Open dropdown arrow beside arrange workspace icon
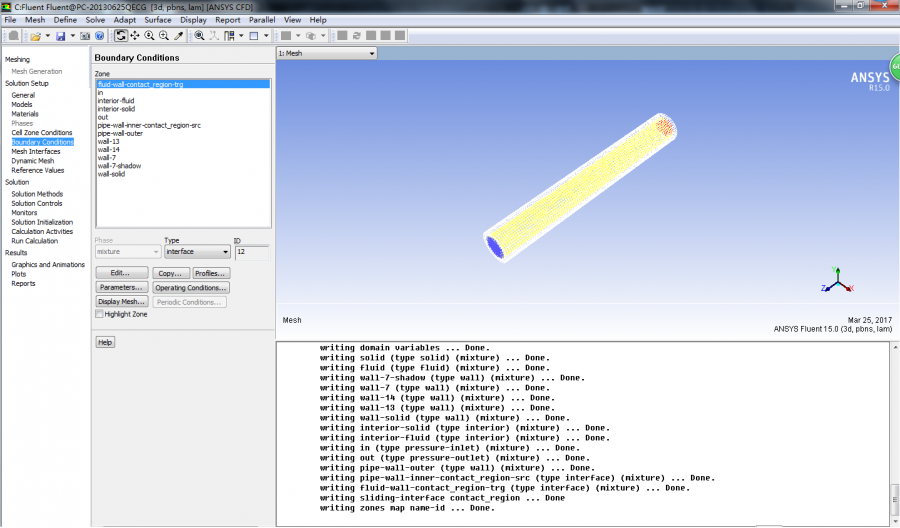This screenshot has height=528, width=900. [241, 36]
